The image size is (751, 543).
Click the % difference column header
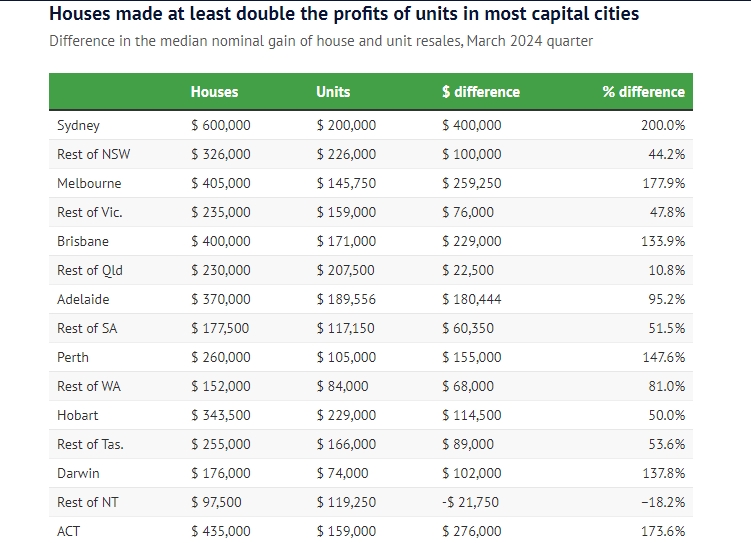click(643, 92)
